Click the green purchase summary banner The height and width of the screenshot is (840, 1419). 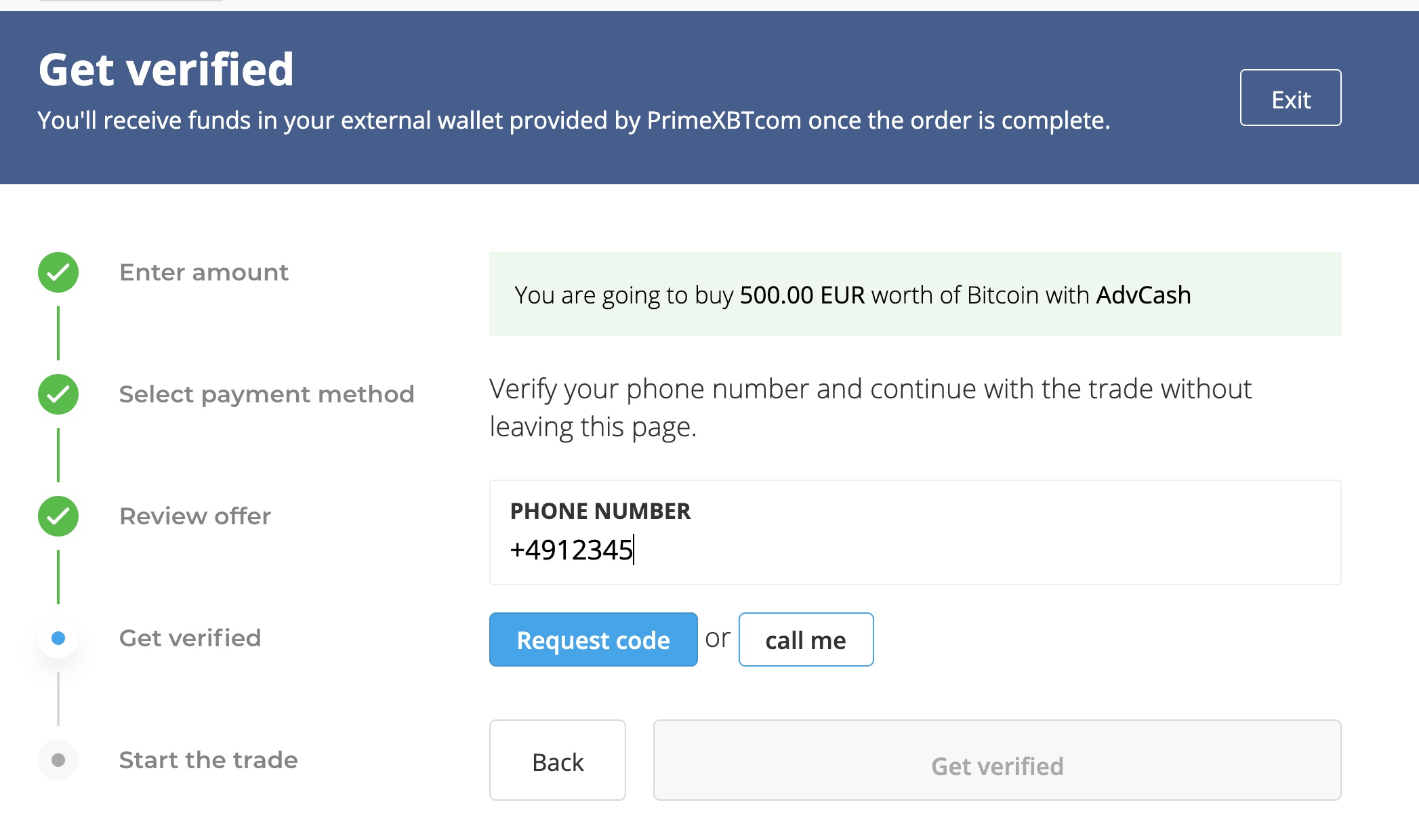point(915,294)
